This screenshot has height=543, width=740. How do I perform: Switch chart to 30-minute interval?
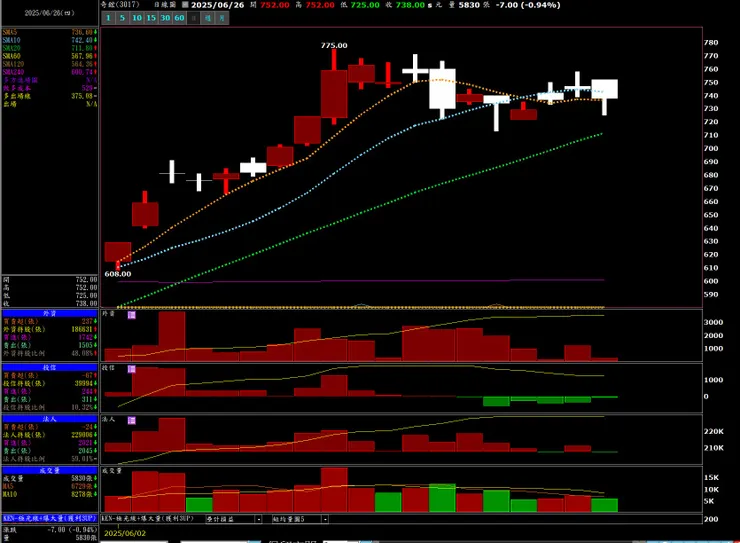click(x=165, y=18)
